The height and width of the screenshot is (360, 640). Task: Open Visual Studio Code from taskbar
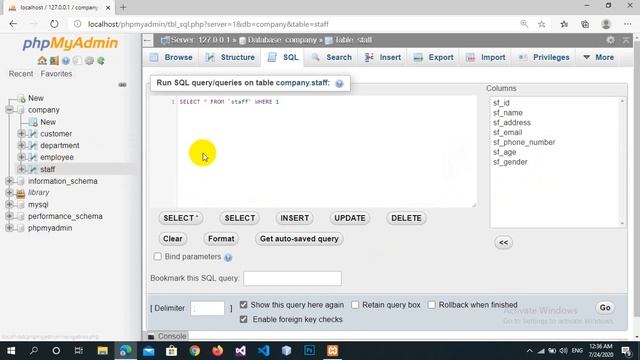point(264,351)
